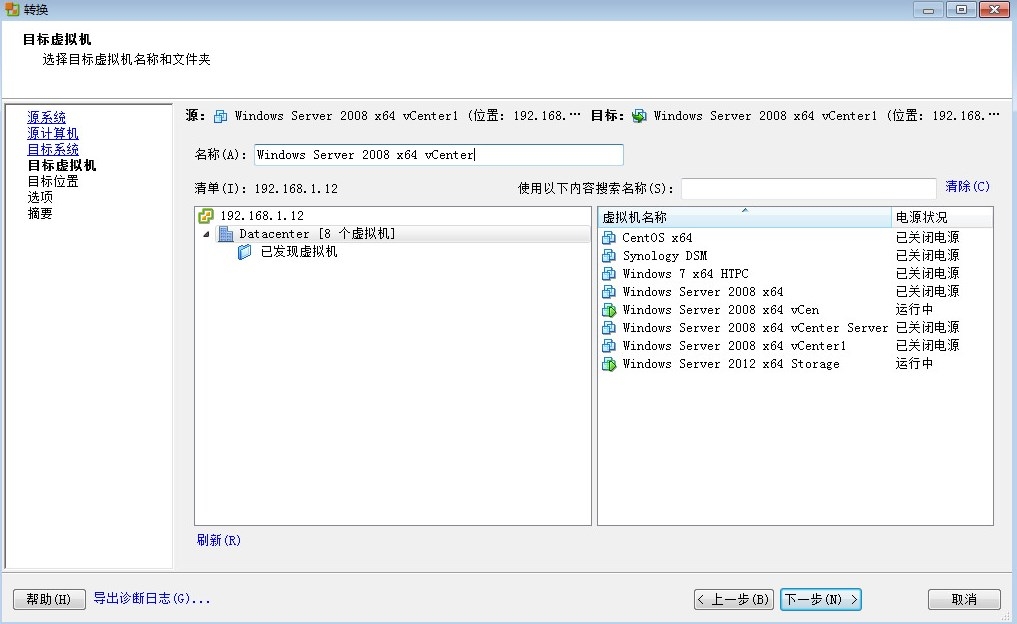Sort by 虚拟机名称 column header

pos(745,217)
